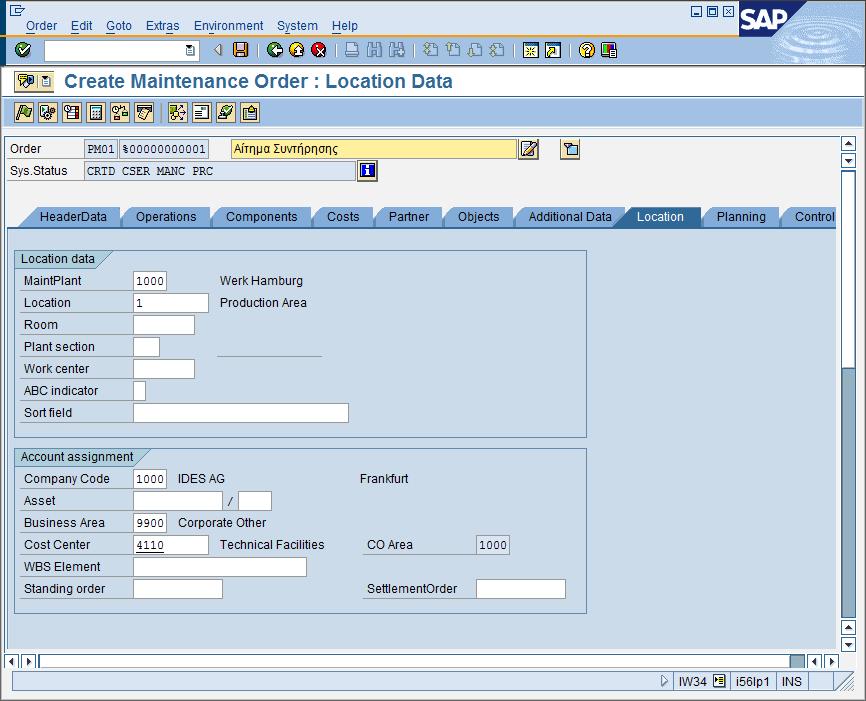This screenshot has height=701, width=866.
Task: Open the Help menu
Action: coord(345,25)
